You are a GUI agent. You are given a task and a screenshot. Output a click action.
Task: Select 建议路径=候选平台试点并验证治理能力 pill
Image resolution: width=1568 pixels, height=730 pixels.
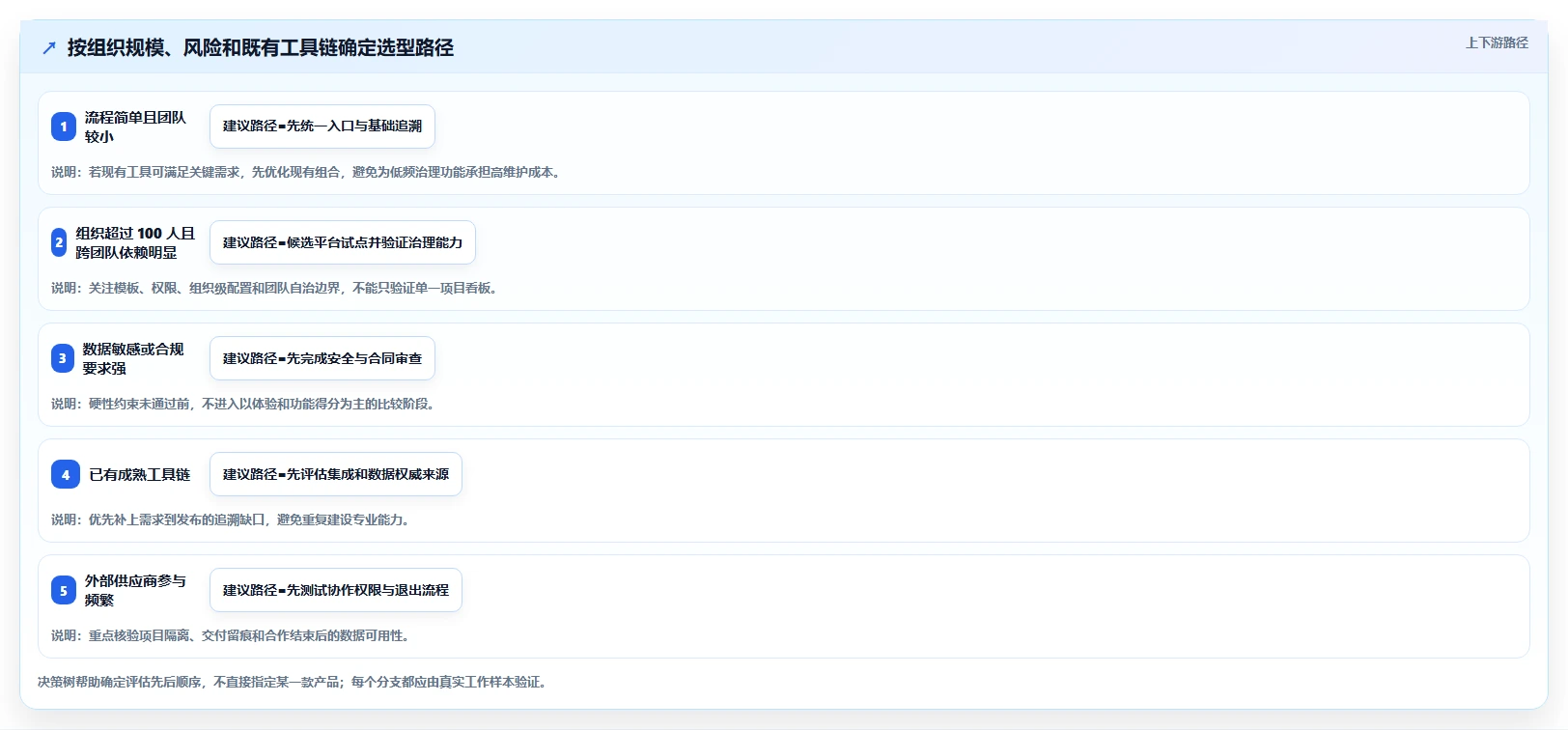343,242
